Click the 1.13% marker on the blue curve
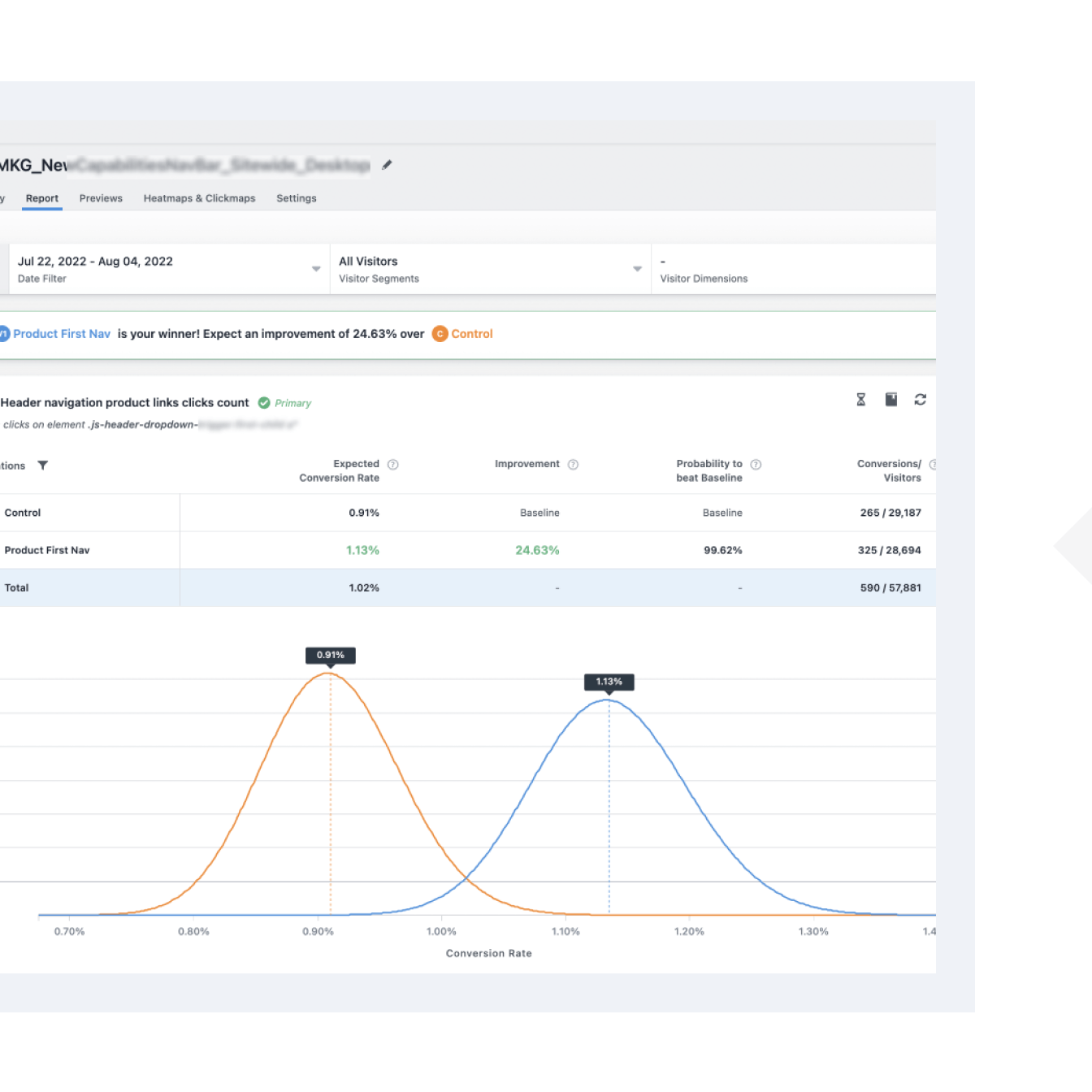 click(x=609, y=682)
